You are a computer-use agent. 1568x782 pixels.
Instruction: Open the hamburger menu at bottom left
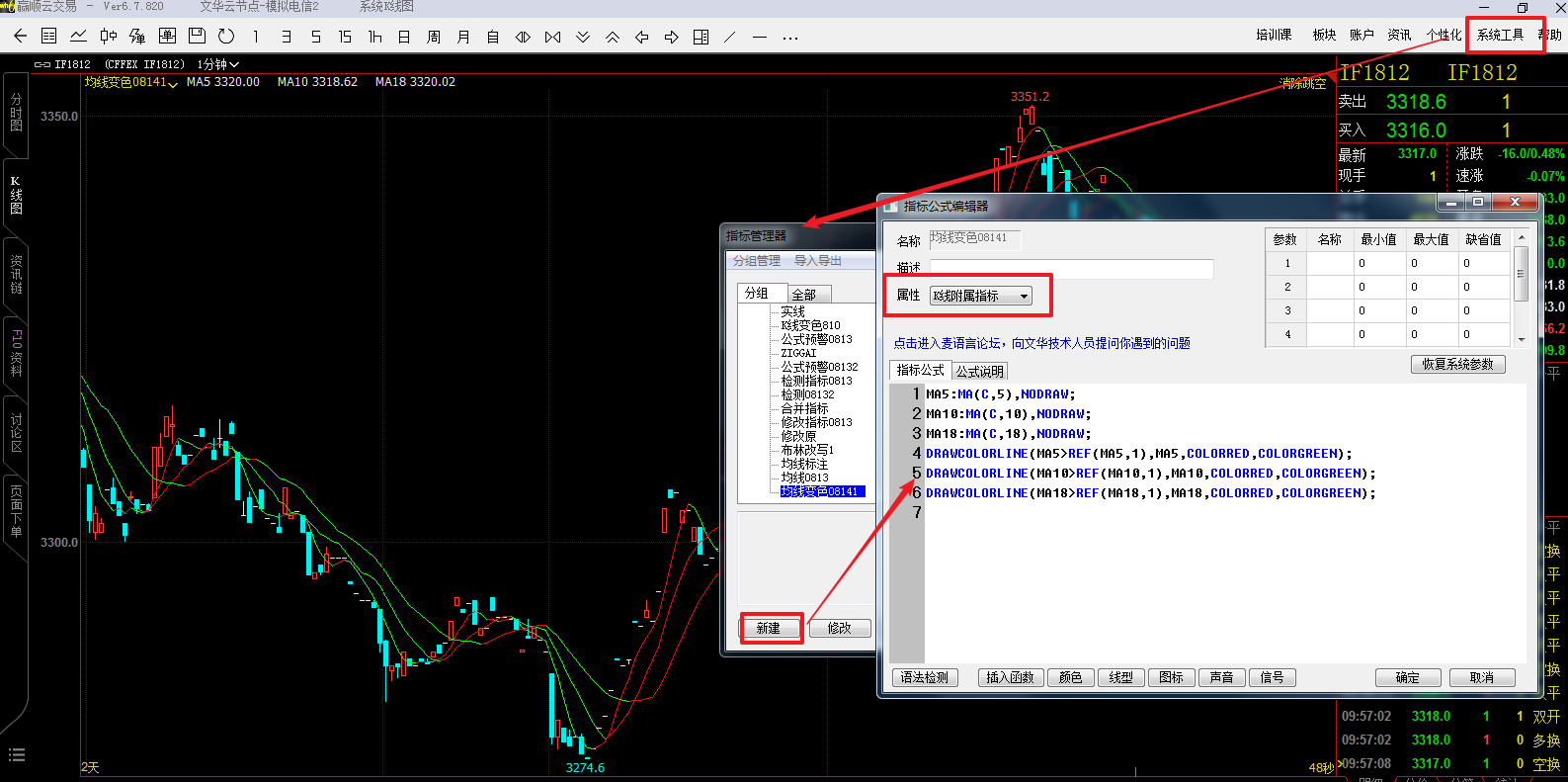pyautogui.click(x=17, y=755)
